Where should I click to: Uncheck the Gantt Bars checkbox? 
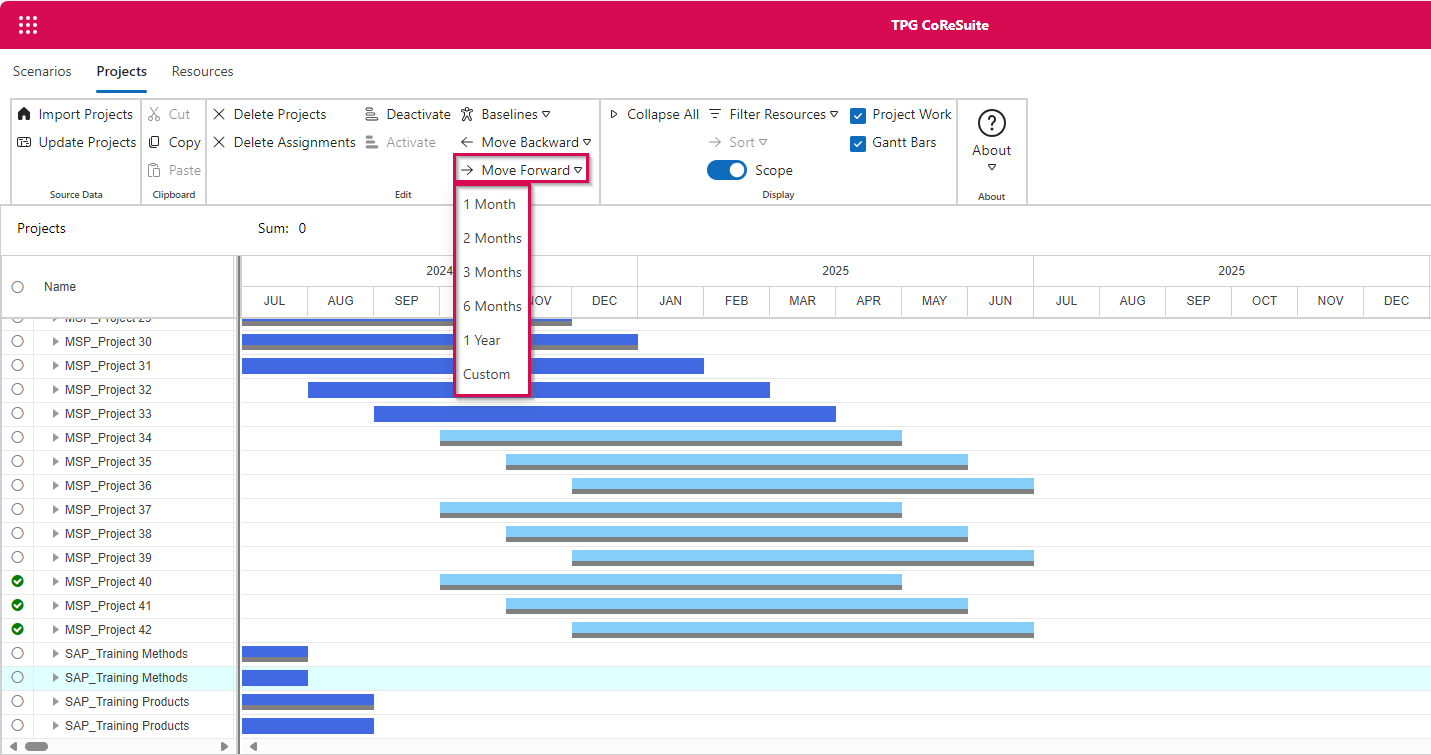pos(858,143)
